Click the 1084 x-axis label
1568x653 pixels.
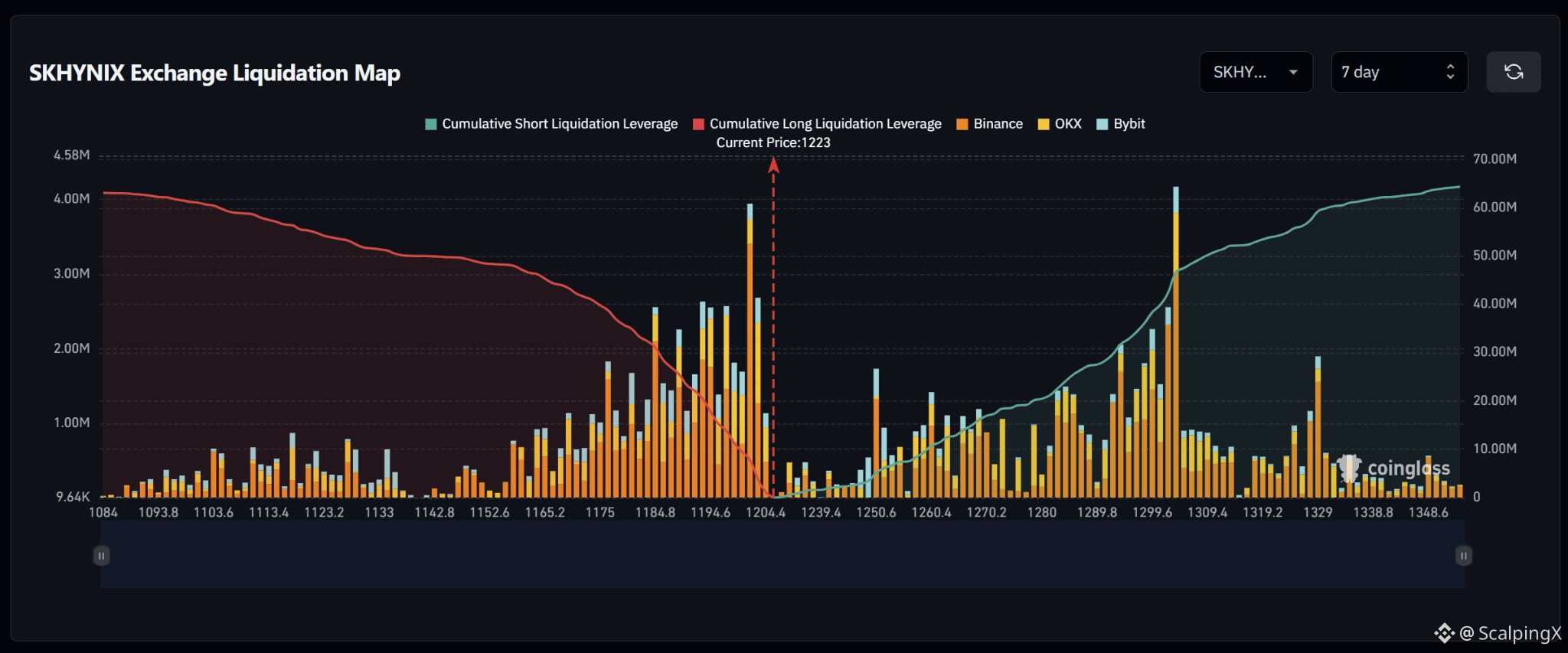pos(103,512)
